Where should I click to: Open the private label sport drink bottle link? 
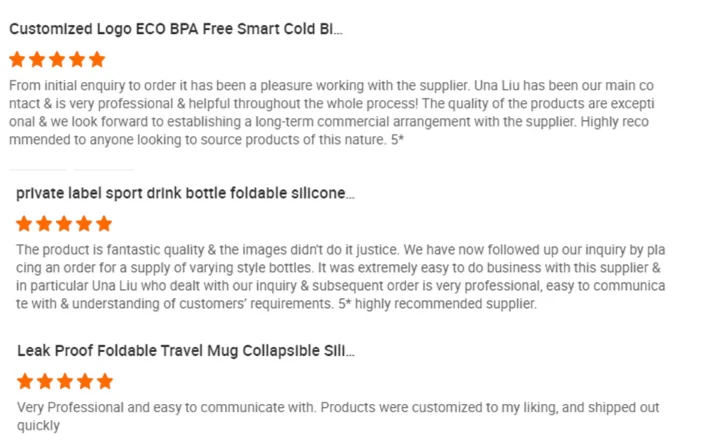[x=185, y=193]
